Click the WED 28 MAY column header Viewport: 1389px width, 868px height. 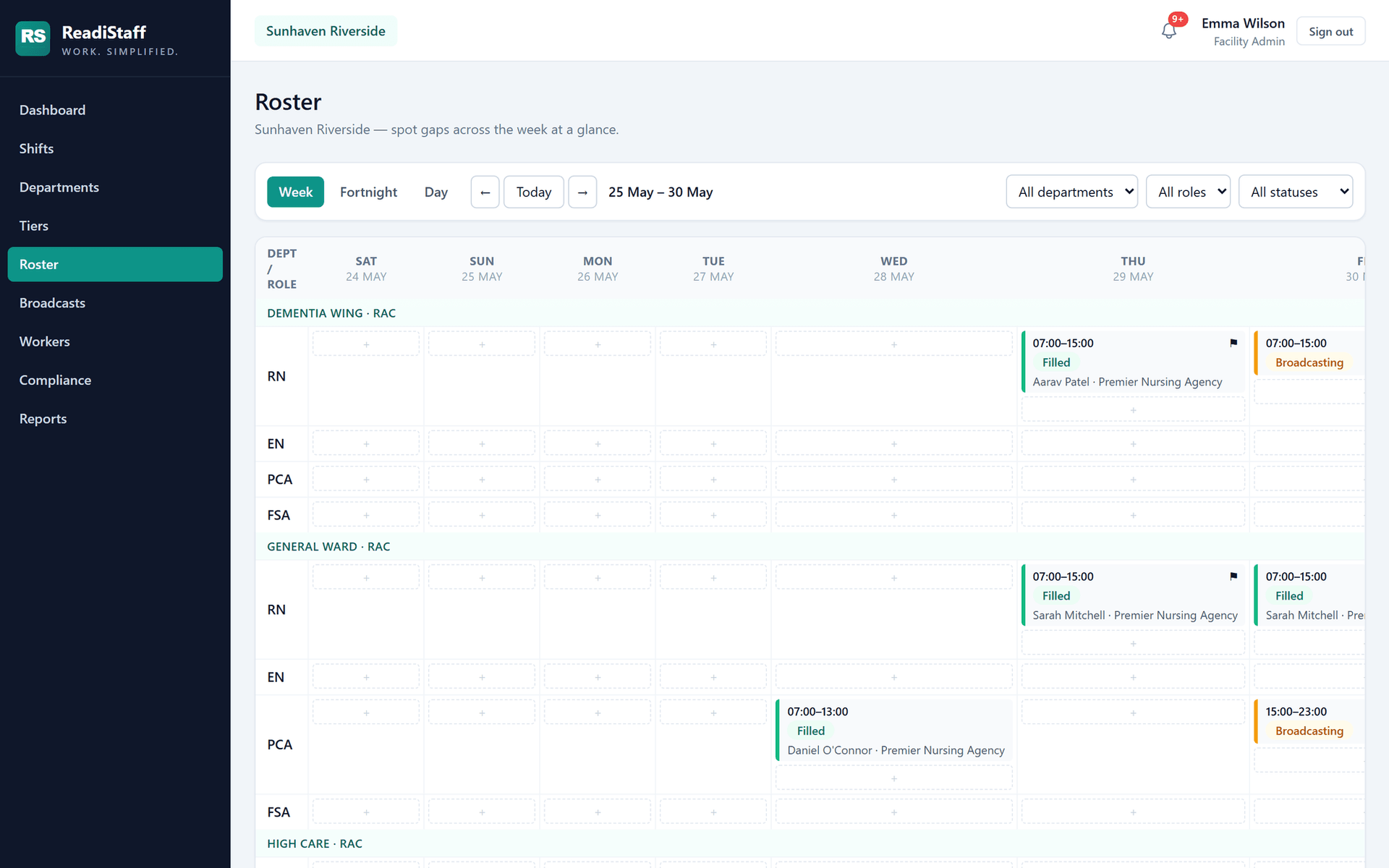point(894,268)
